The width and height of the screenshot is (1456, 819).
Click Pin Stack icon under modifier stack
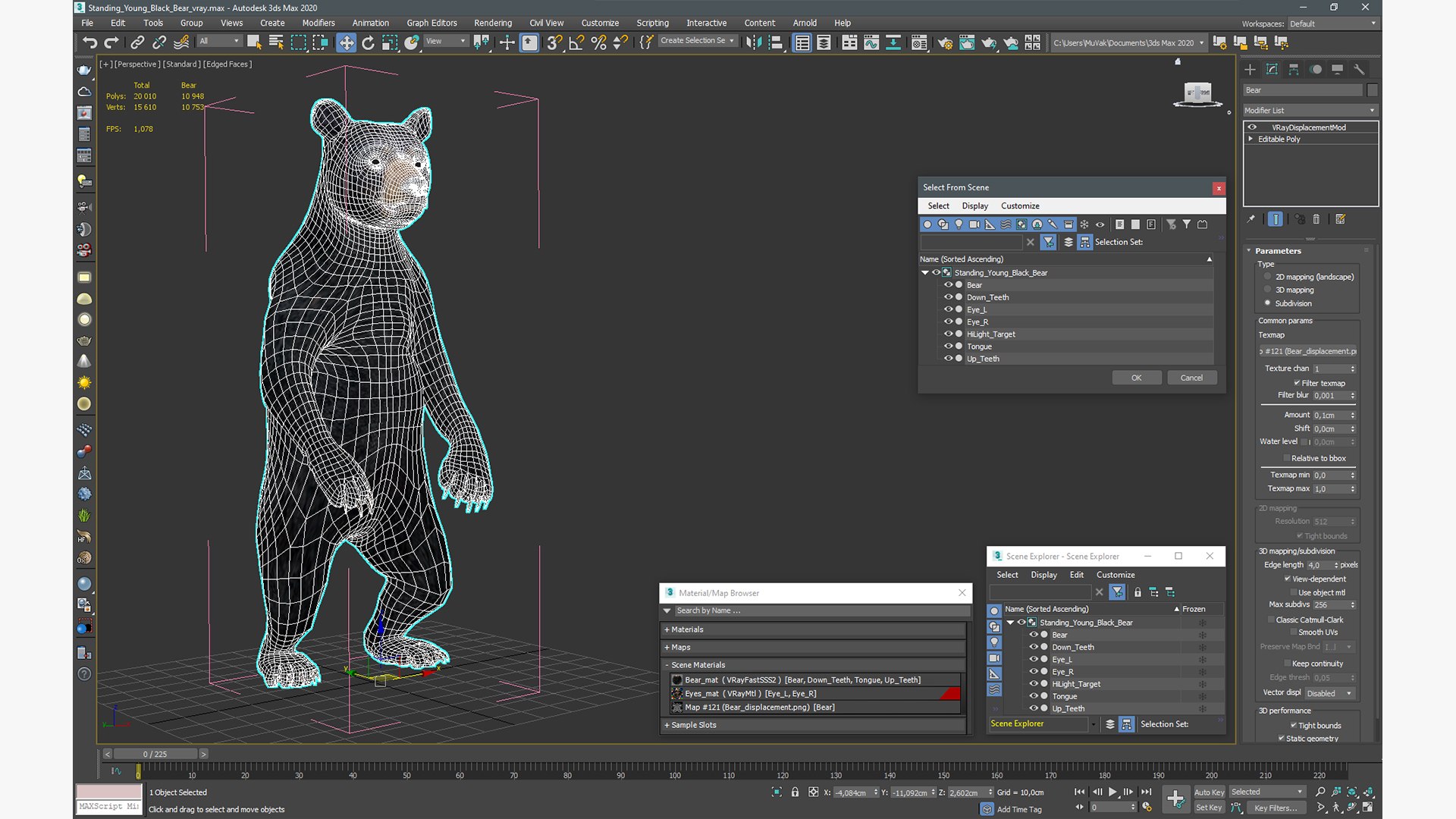1251,219
